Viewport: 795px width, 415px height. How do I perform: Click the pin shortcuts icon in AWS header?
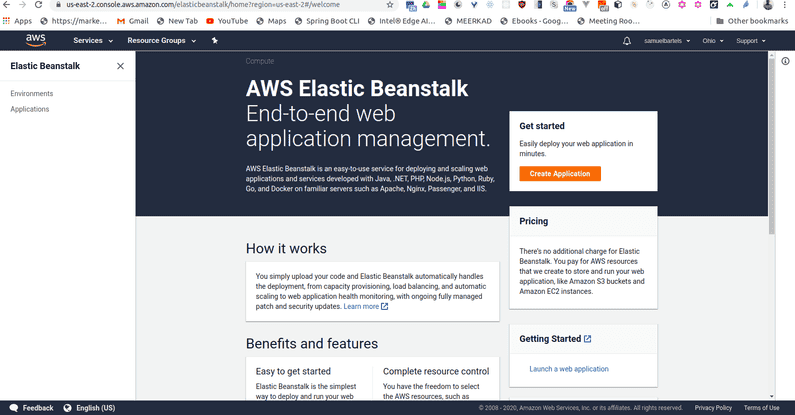coord(214,41)
